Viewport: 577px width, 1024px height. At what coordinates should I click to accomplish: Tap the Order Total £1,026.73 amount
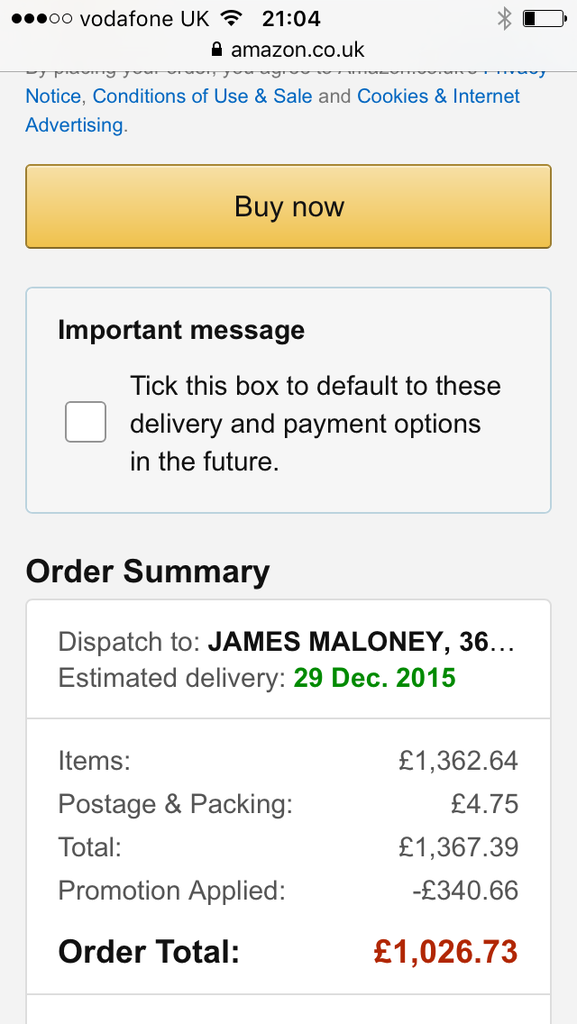[446, 952]
